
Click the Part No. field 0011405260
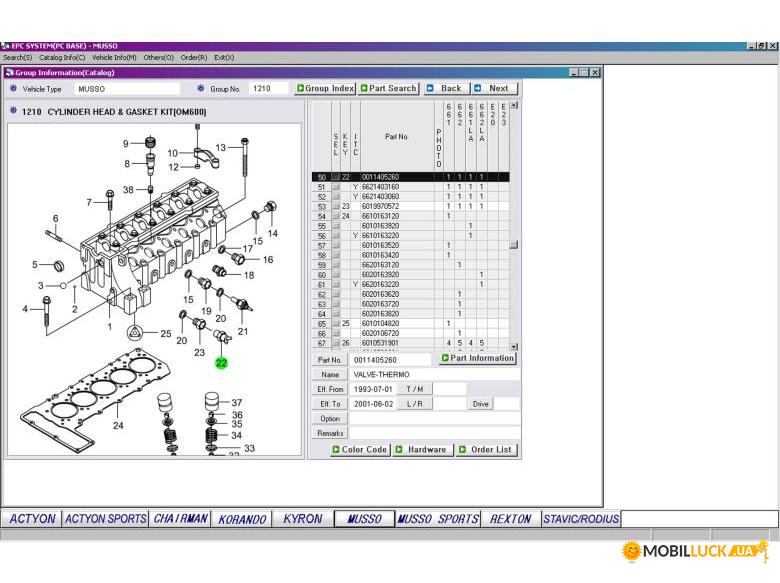coord(391,360)
